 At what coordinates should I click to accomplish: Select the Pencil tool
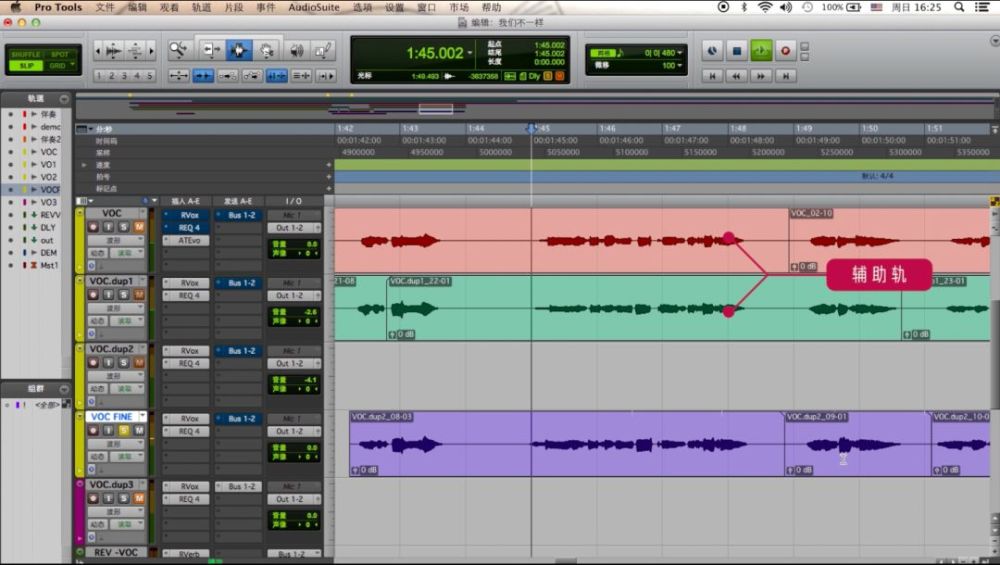pyautogui.click(x=324, y=50)
